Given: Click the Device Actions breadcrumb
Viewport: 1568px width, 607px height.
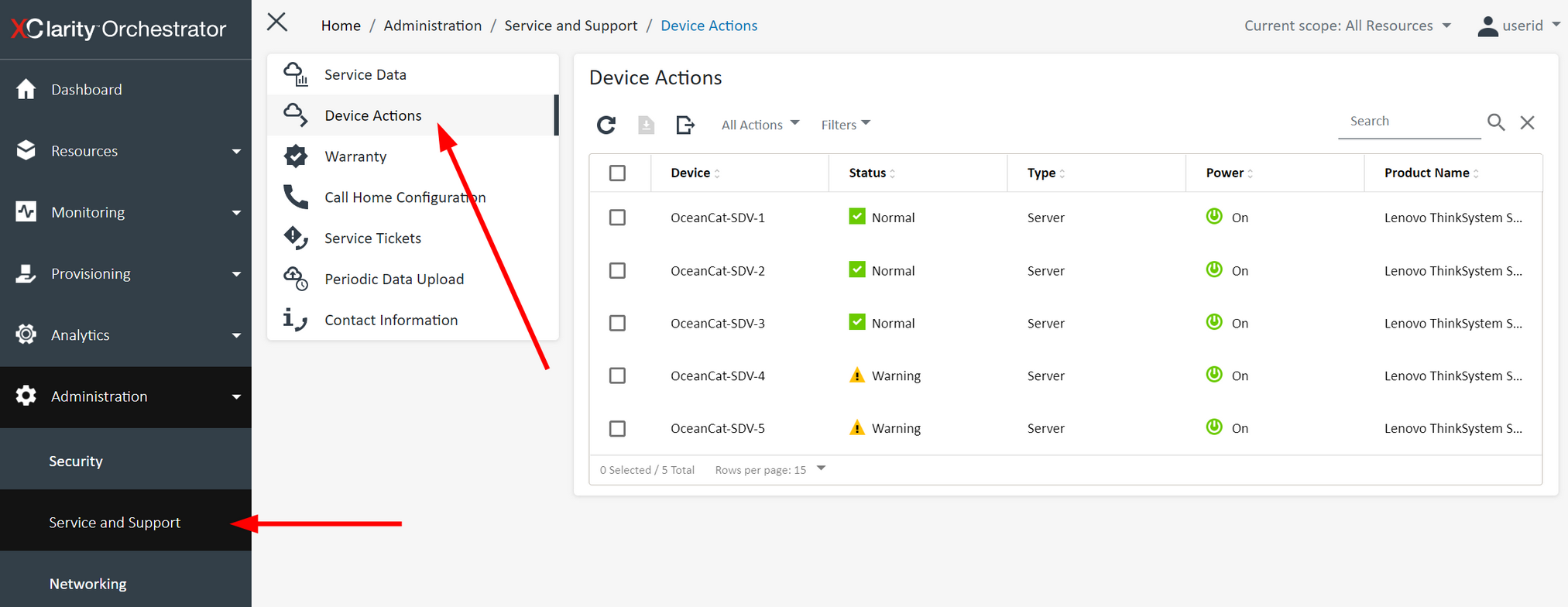Looking at the screenshot, I should coord(709,26).
